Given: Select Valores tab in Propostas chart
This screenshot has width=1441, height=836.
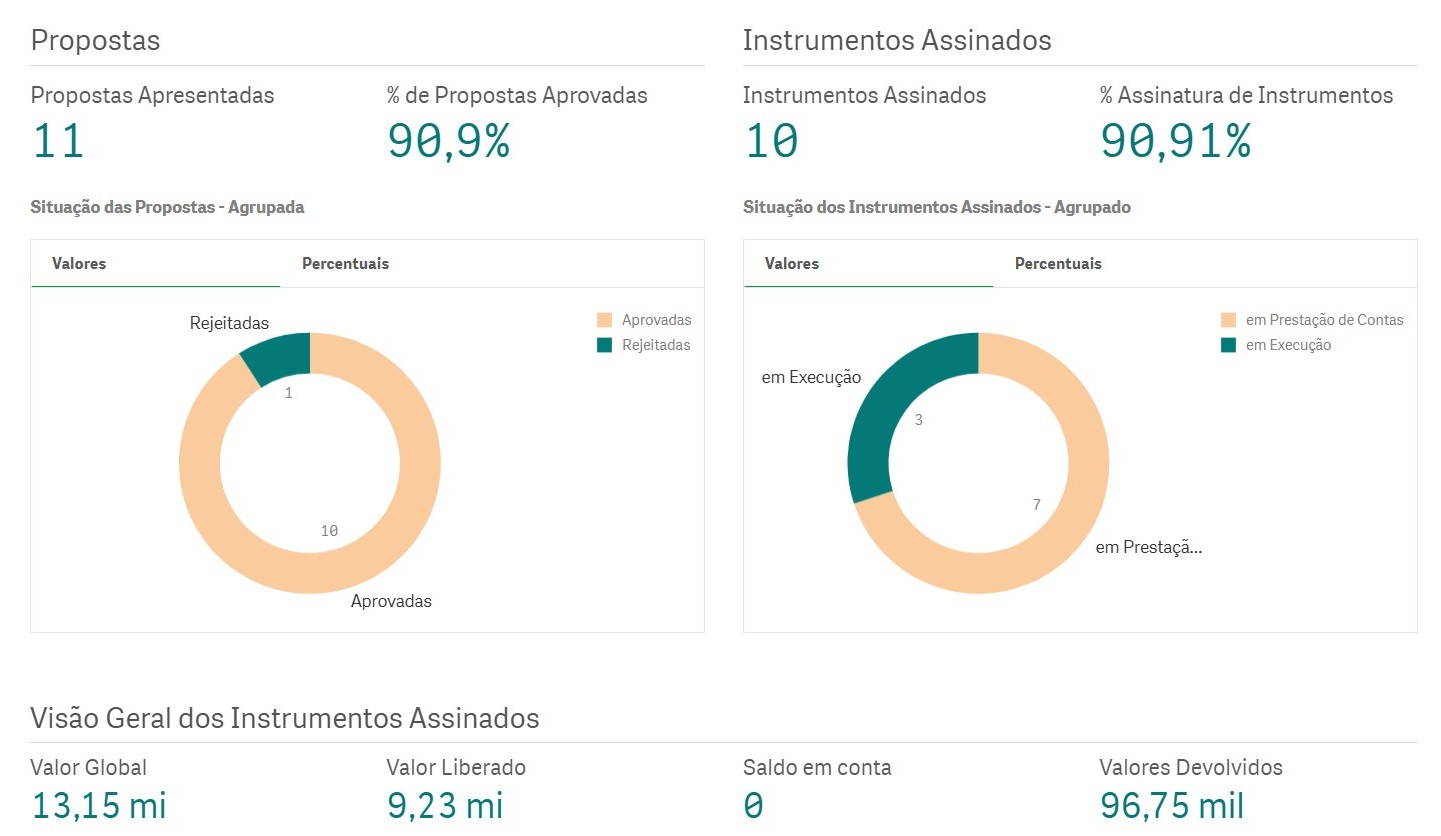Looking at the screenshot, I should (79, 264).
